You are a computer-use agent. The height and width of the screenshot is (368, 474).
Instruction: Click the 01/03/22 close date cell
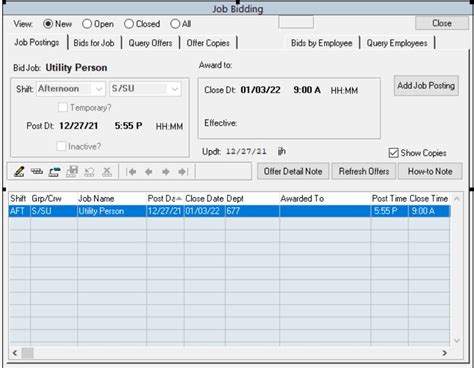pos(204,211)
